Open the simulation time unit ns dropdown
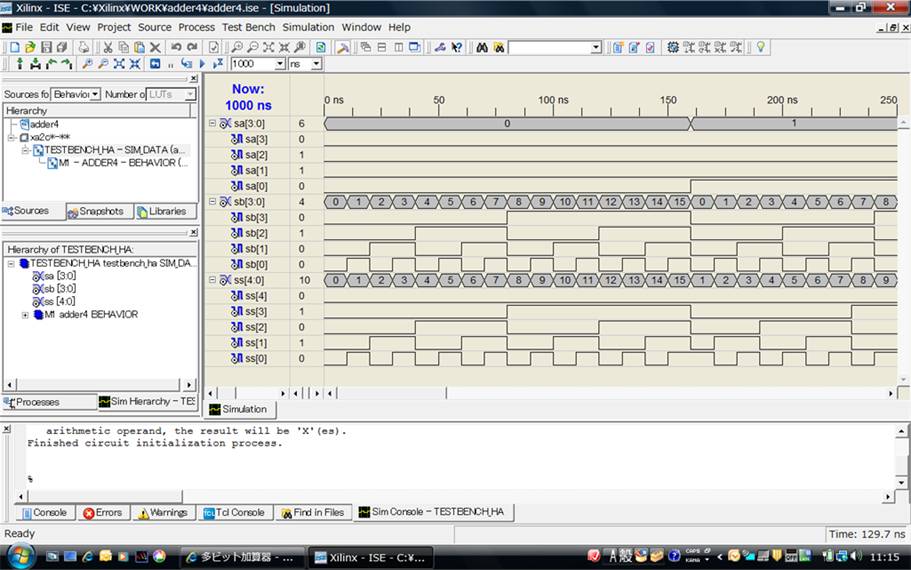 316,64
